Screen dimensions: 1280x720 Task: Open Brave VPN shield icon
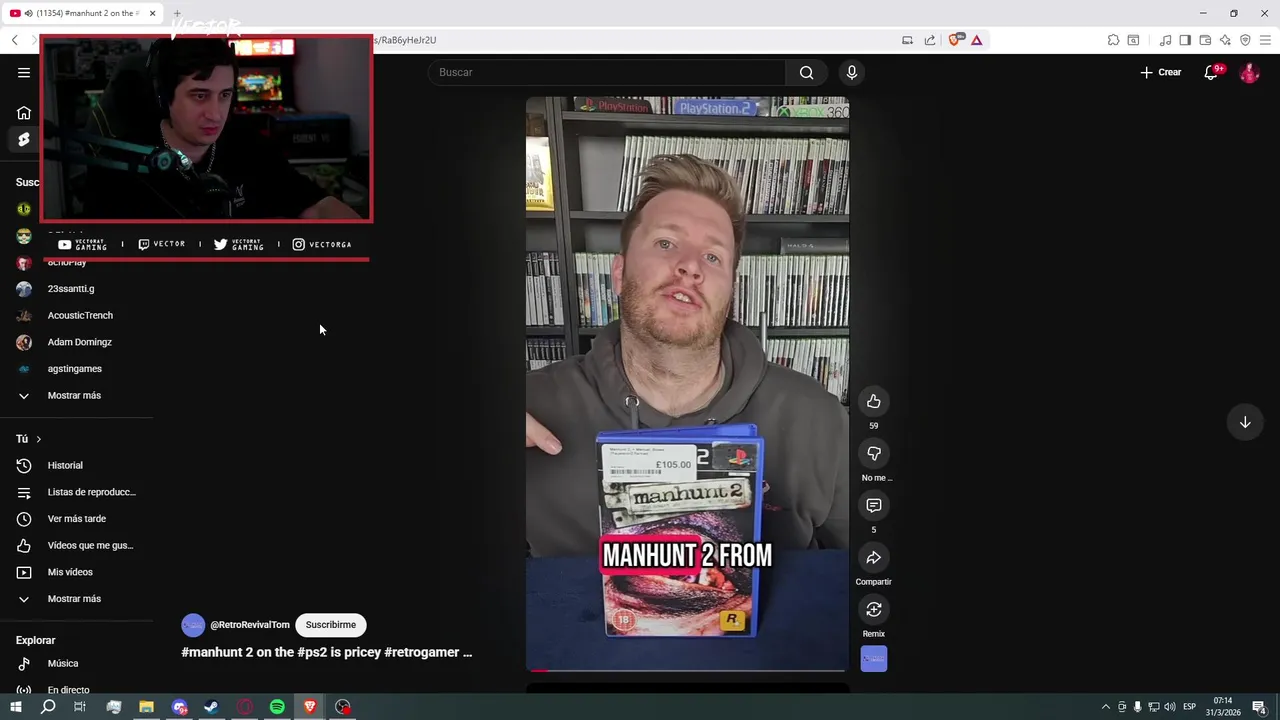coord(1245,40)
